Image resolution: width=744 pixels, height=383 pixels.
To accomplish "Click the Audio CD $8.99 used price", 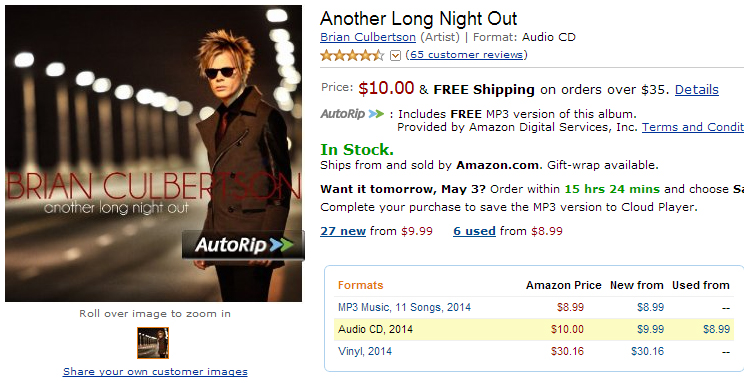I will point(716,329).
